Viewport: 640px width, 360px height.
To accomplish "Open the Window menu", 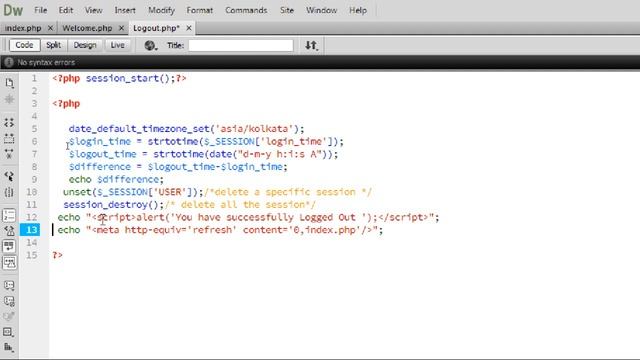I will 321,10.
